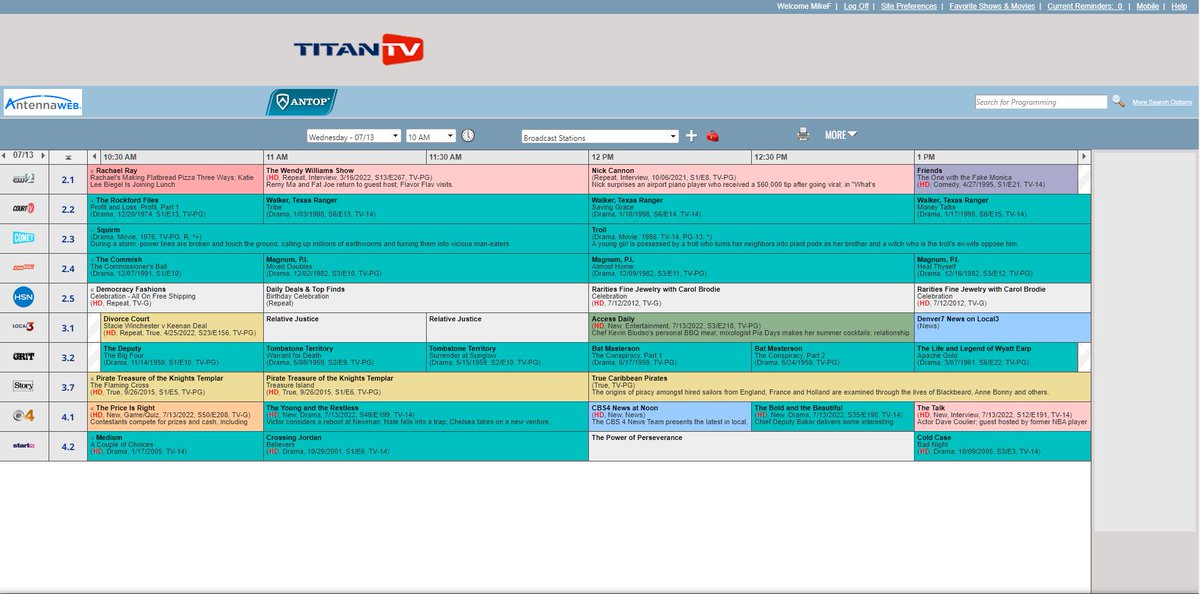Open the Cold Case listing

1002,445
